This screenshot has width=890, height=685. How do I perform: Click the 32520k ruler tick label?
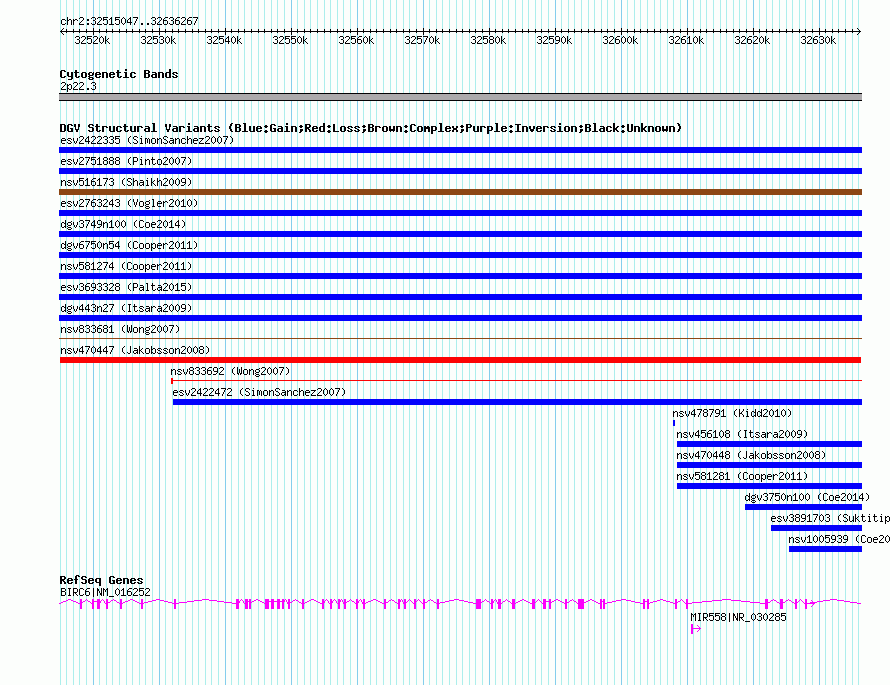92,40
